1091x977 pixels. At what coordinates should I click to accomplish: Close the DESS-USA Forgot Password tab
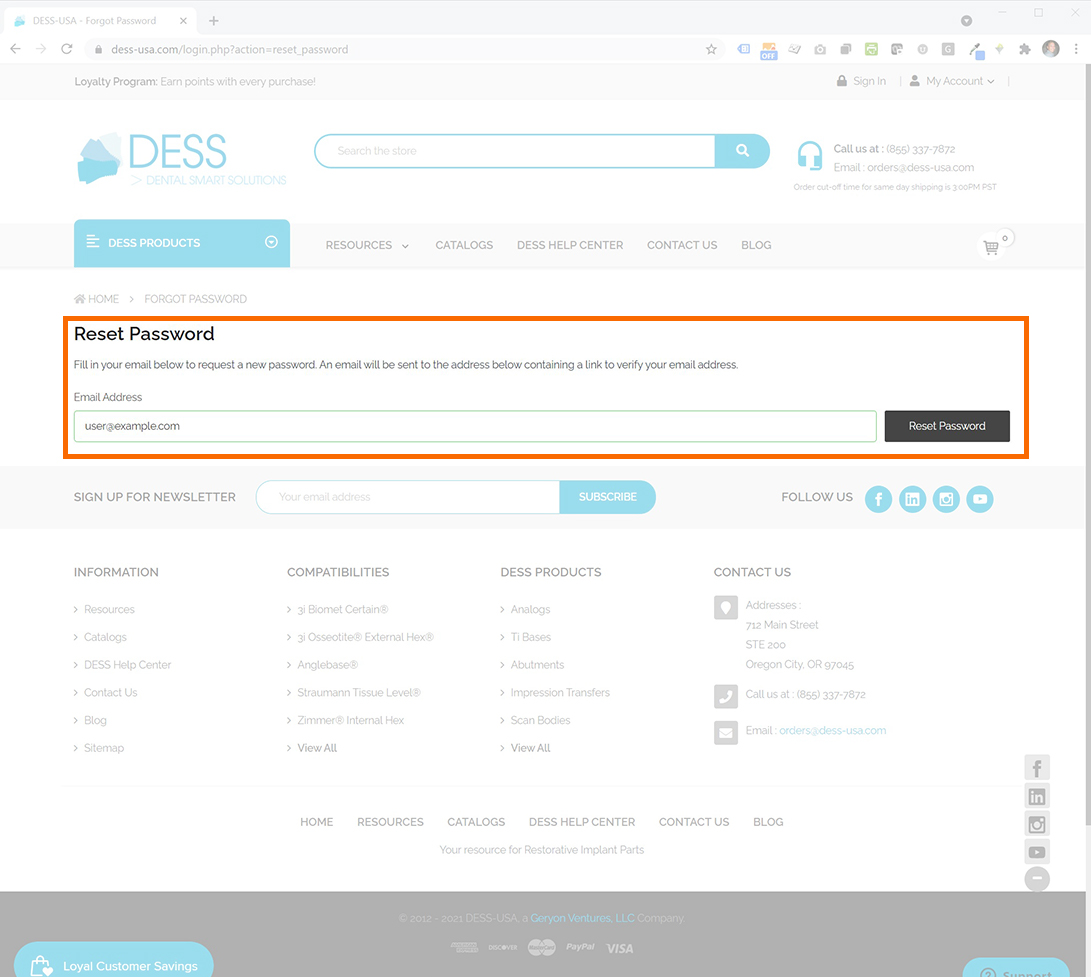click(x=183, y=21)
